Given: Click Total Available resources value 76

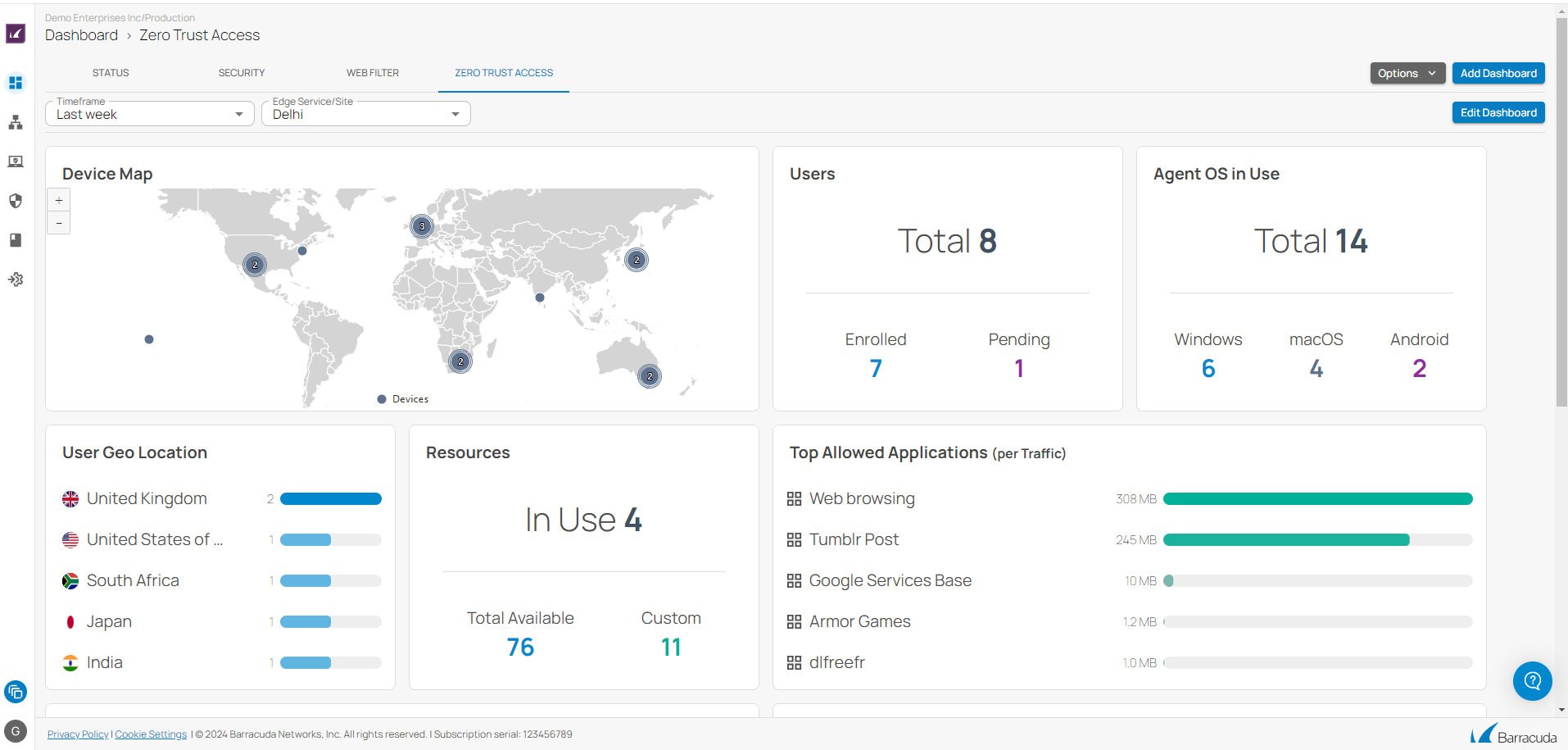Looking at the screenshot, I should 520,648.
